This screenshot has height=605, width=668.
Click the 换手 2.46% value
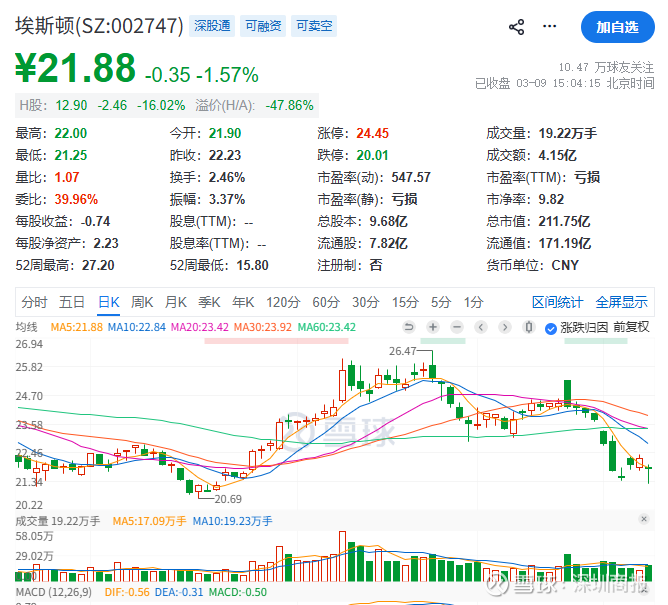(227, 177)
